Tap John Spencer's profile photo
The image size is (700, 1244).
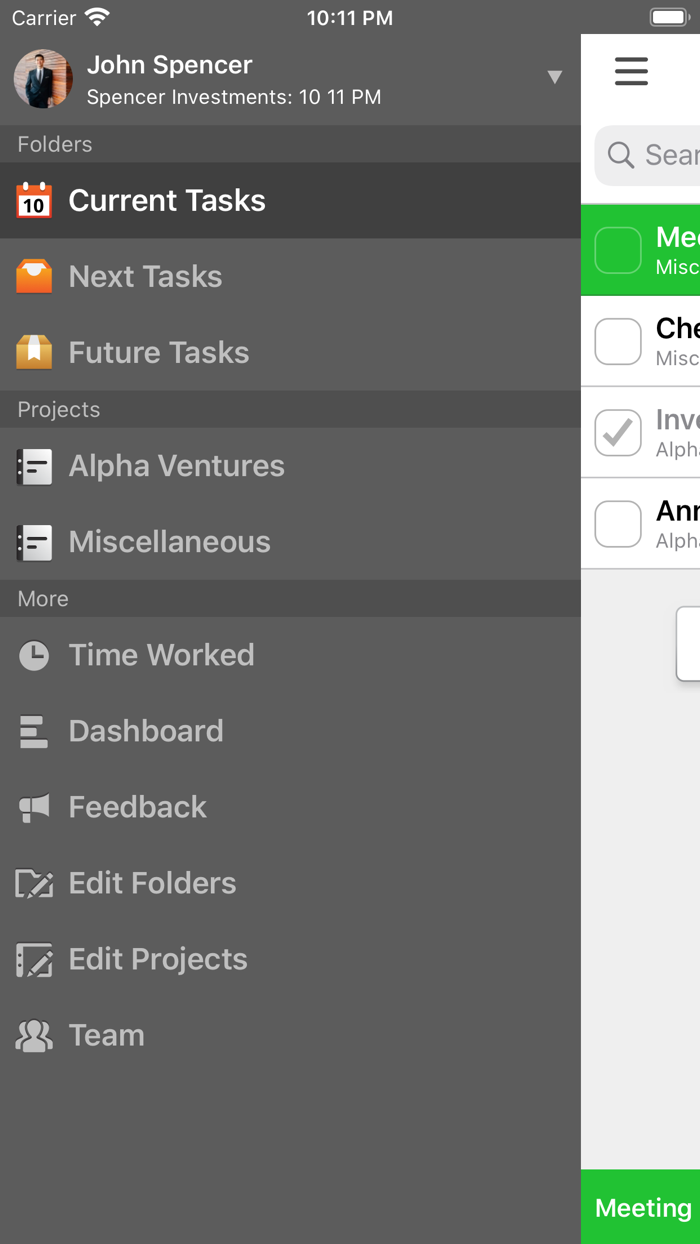coord(43,79)
